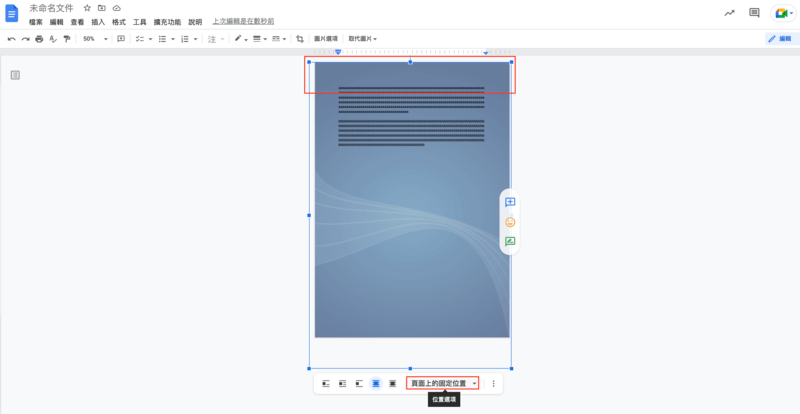Open the activity trend icon
800x414 pixels.
tap(729, 13)
